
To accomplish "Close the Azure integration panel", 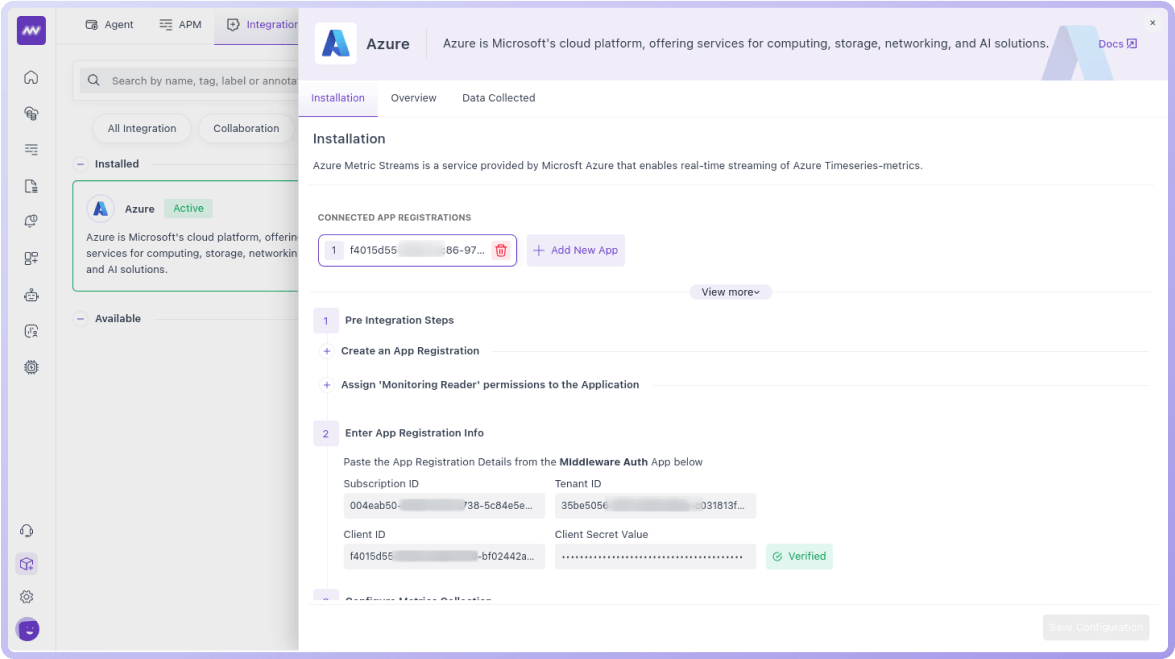I will pos(1153,23).
